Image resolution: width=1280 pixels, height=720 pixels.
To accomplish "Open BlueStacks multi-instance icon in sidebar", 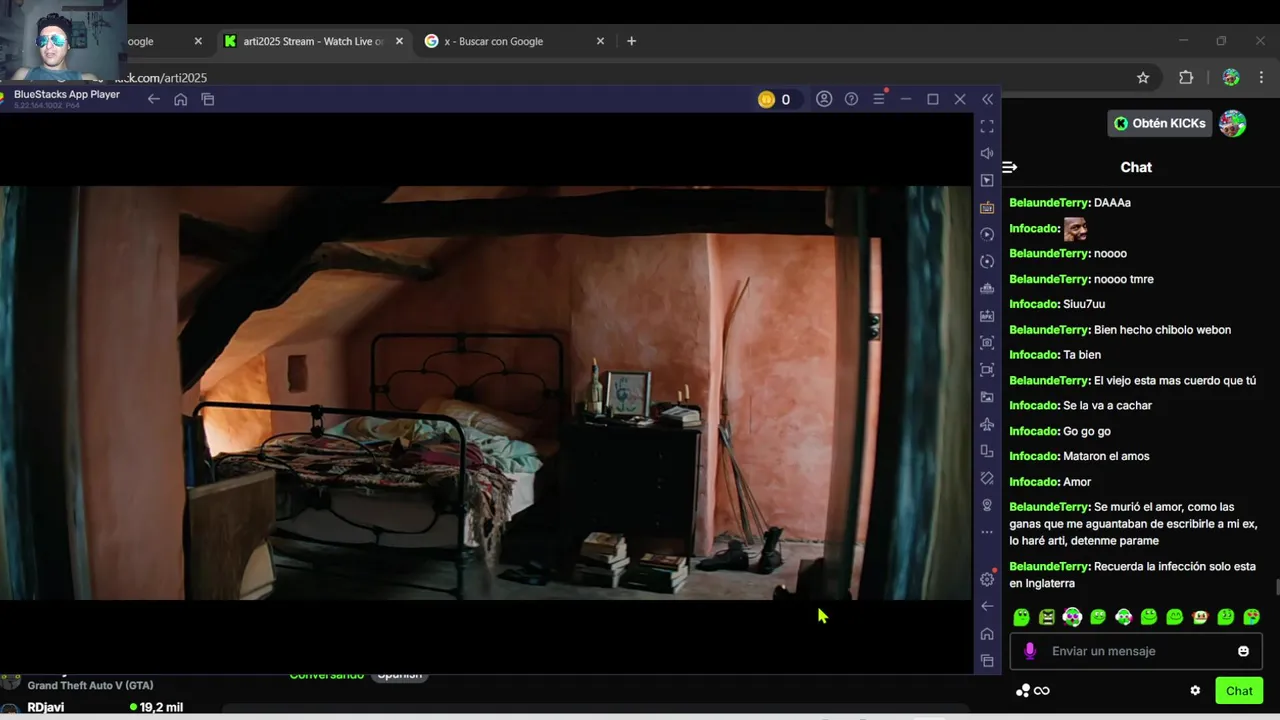I will [x=987, y=451].
